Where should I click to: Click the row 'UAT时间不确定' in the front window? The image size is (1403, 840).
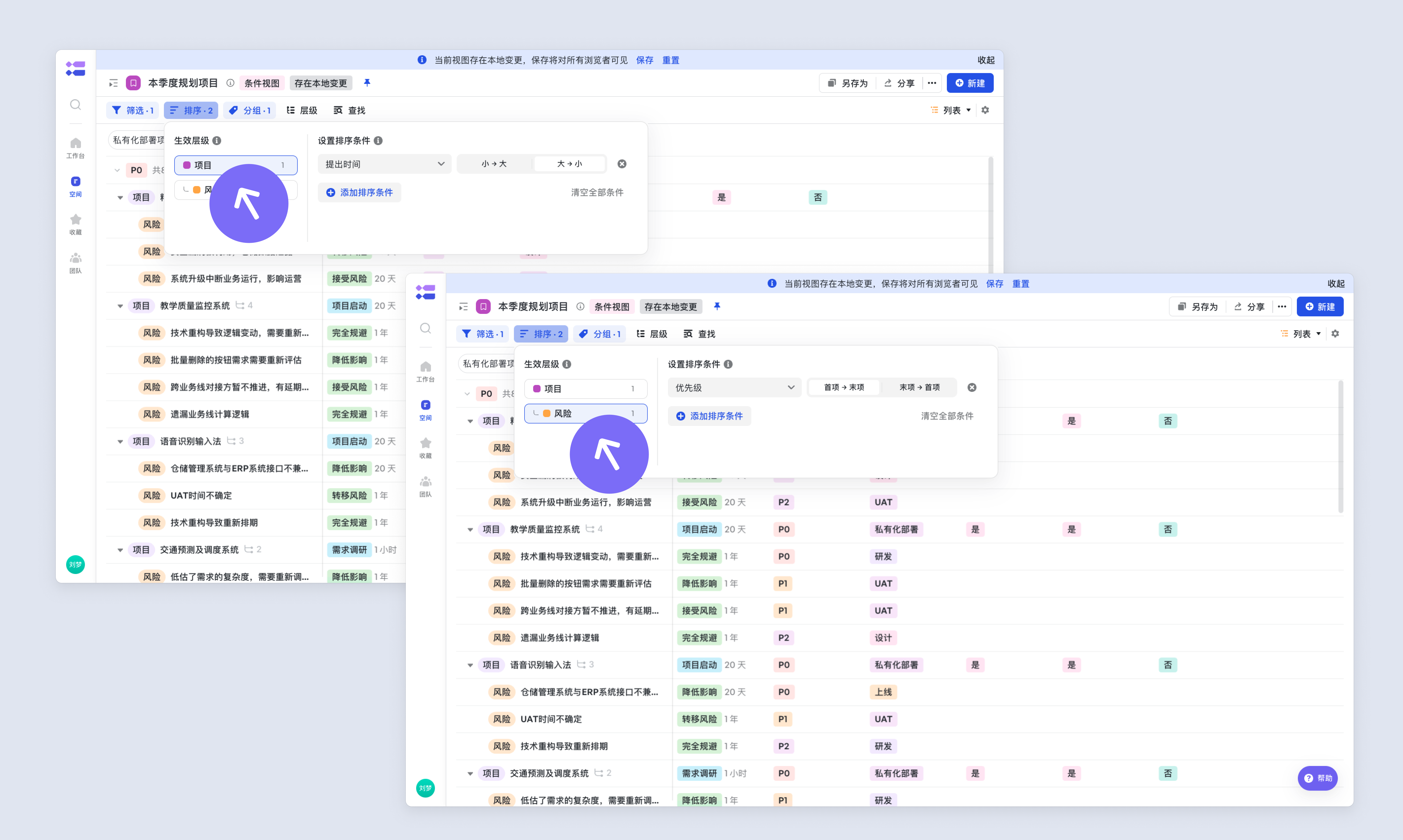(900, 719)
